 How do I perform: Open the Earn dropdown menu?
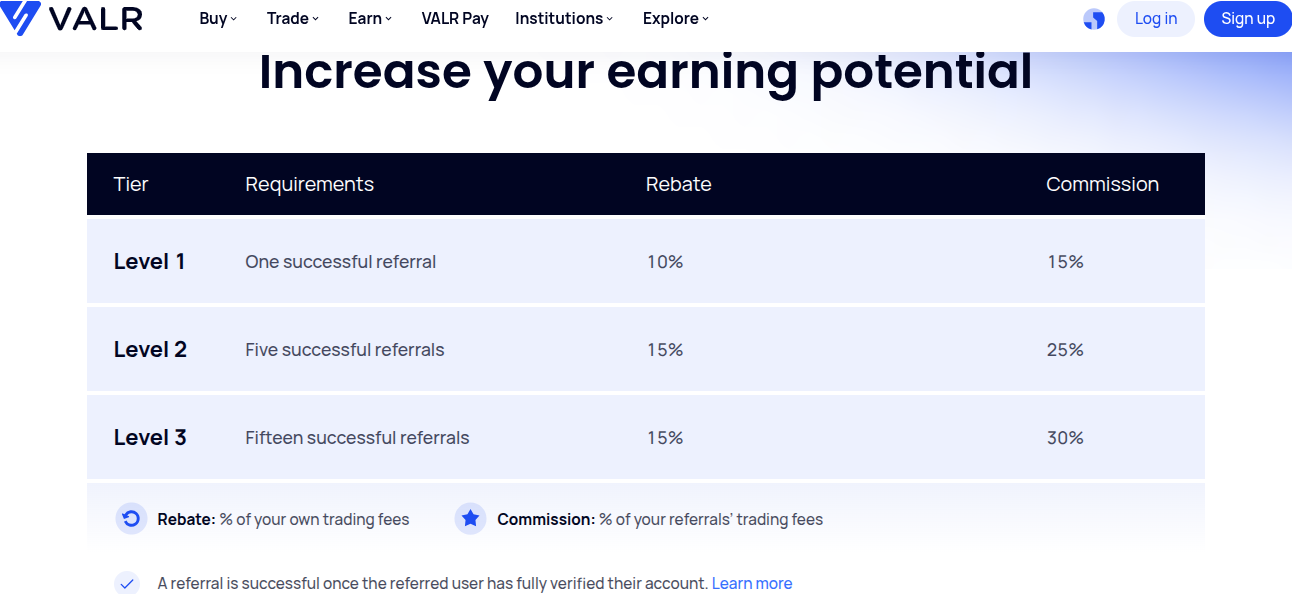pos(370,18)
